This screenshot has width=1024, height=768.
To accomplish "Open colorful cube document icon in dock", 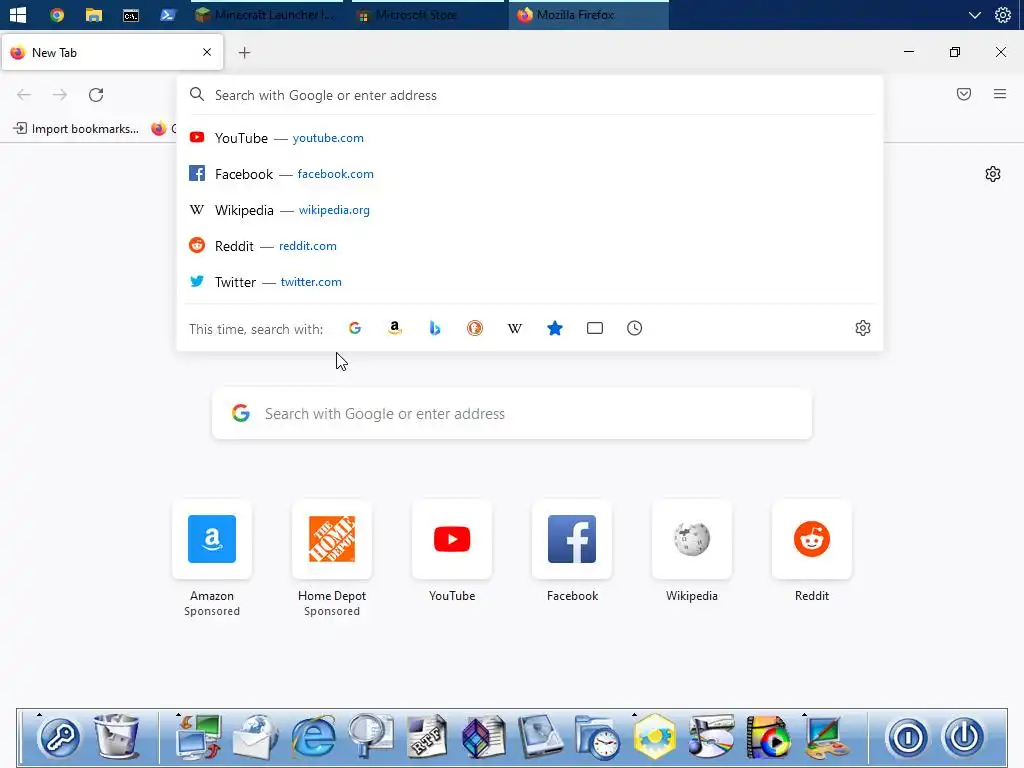I will pyautogui.click(x=484, y=737).
